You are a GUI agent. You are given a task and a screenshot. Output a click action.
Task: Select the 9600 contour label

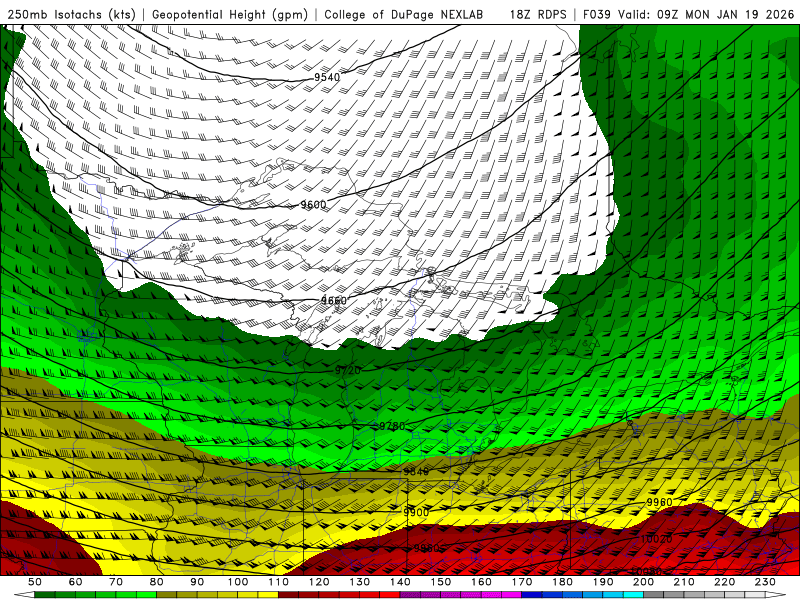pyautogui.click(x=313, y=205)
